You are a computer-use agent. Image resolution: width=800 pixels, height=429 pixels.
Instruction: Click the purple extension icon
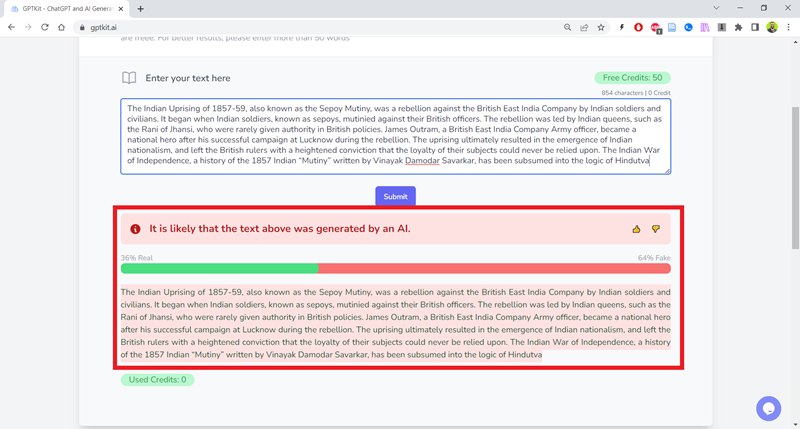click(705, 28)
